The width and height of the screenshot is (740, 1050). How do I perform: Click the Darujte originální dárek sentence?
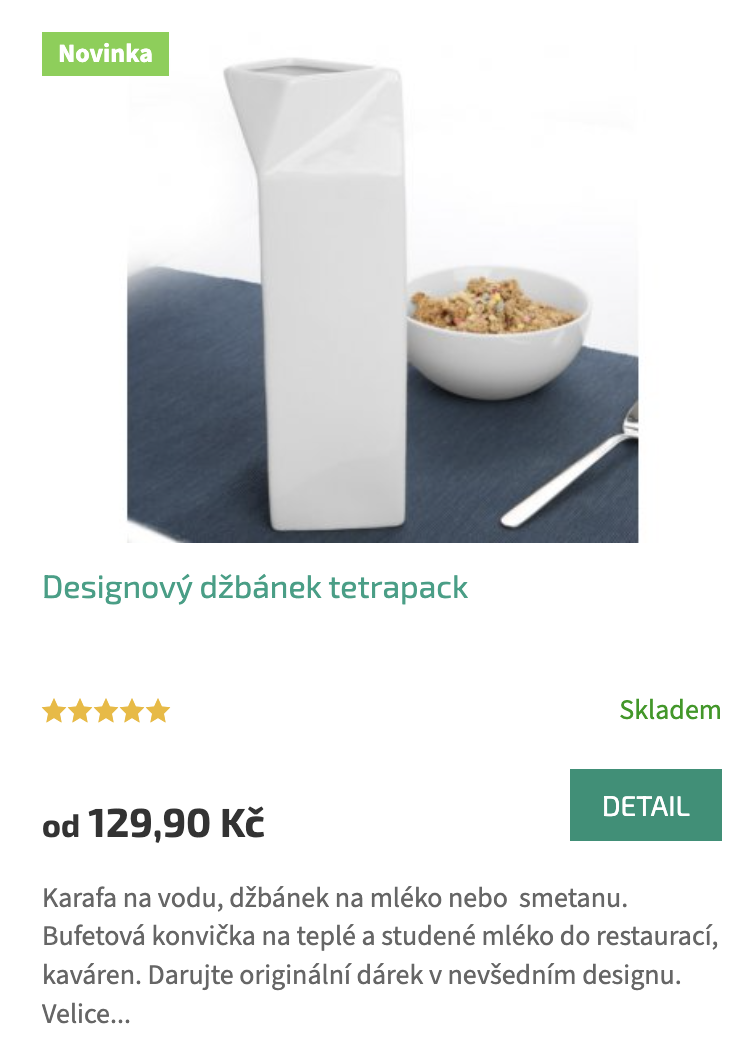click(x=414, y=975)
